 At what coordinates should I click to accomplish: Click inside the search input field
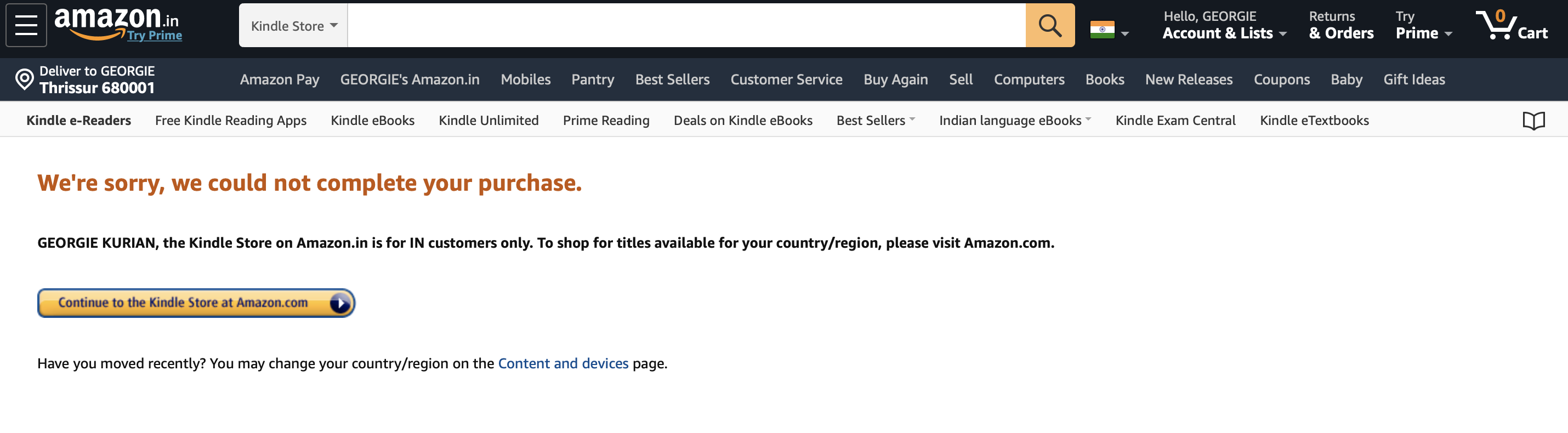point(669,25)
